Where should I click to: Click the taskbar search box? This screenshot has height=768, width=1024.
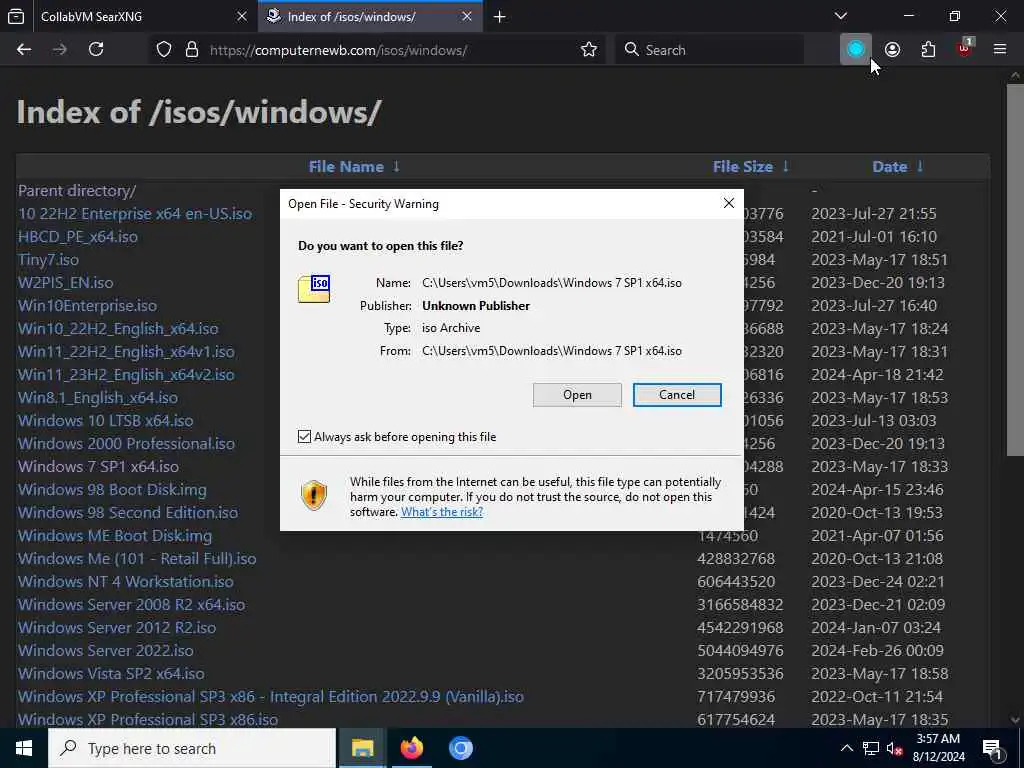click(192, 748)
